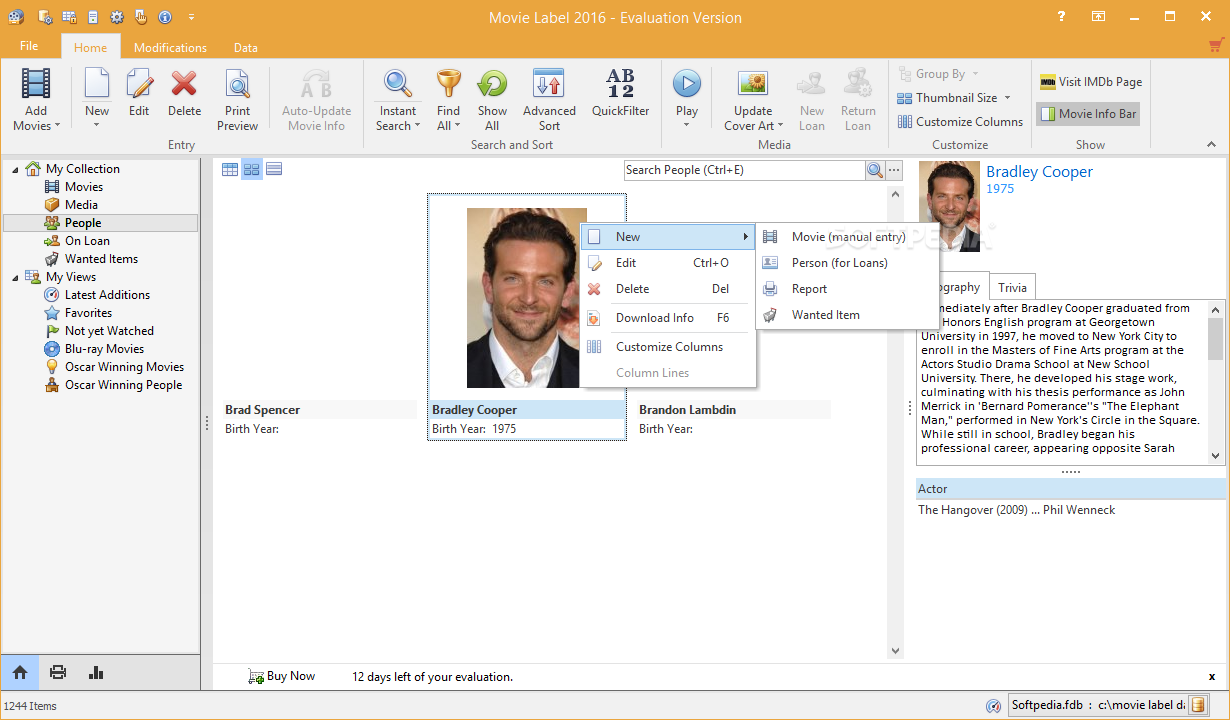Open the Update Cover Art dropdown arrow
The height and width of the screenshot is (720, 1230).
[779, 126]
